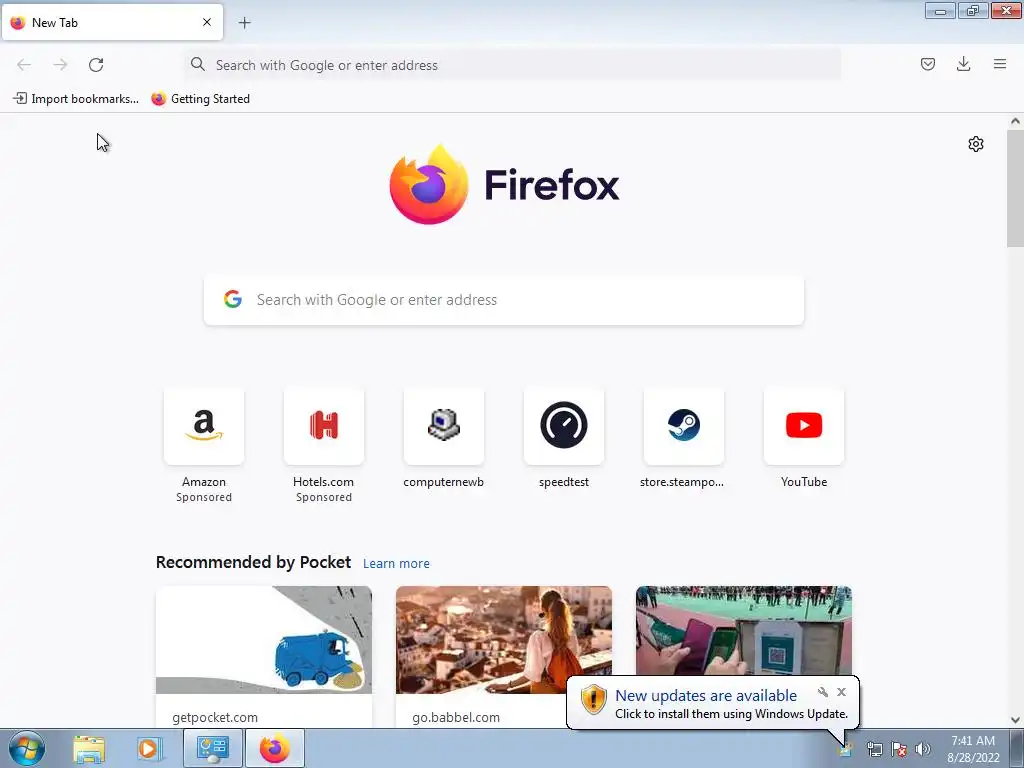Open new tab personalize gear

pos(976,144)
